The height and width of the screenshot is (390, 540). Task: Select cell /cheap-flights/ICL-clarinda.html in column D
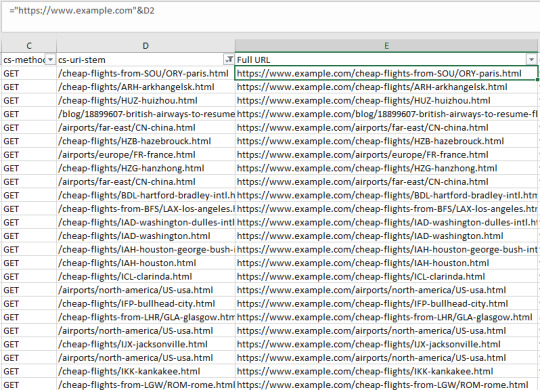(x=146, y=277)
